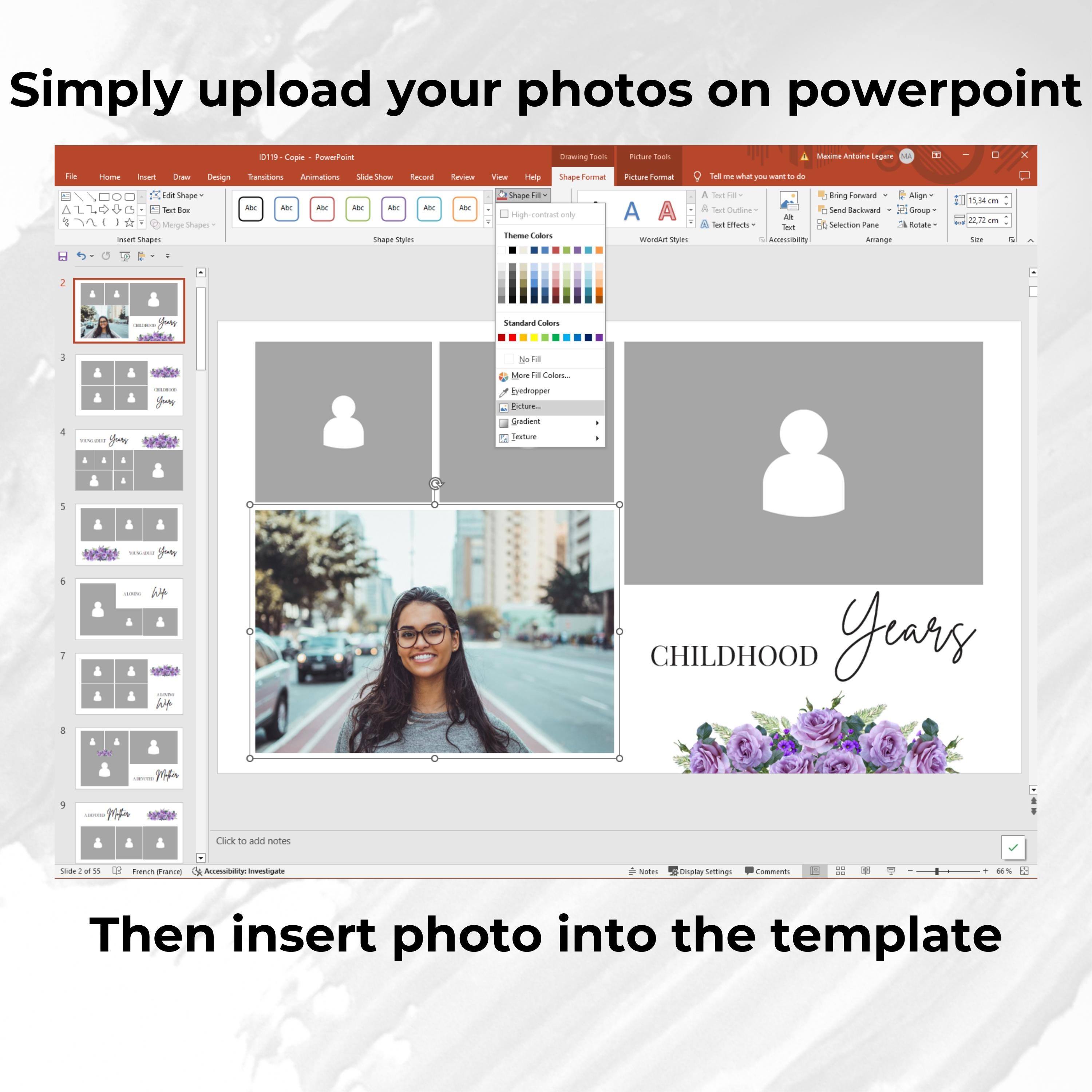The width and height of the screenshot is (1092, 1092).
Task: Toggle the High-contrast only checkbox
Action: 505,214
